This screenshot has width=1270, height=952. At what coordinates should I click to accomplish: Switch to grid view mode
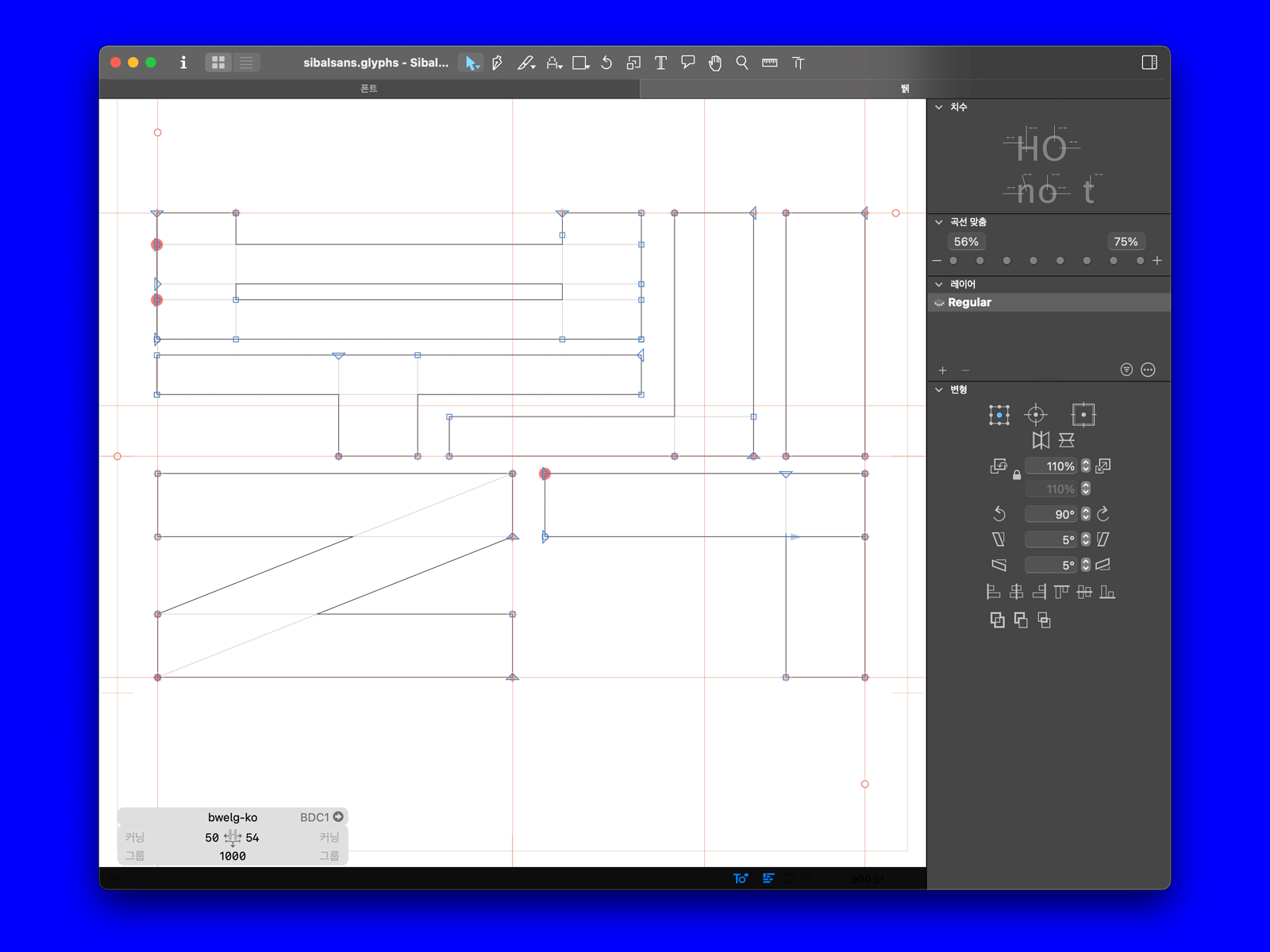pos(218,63)
